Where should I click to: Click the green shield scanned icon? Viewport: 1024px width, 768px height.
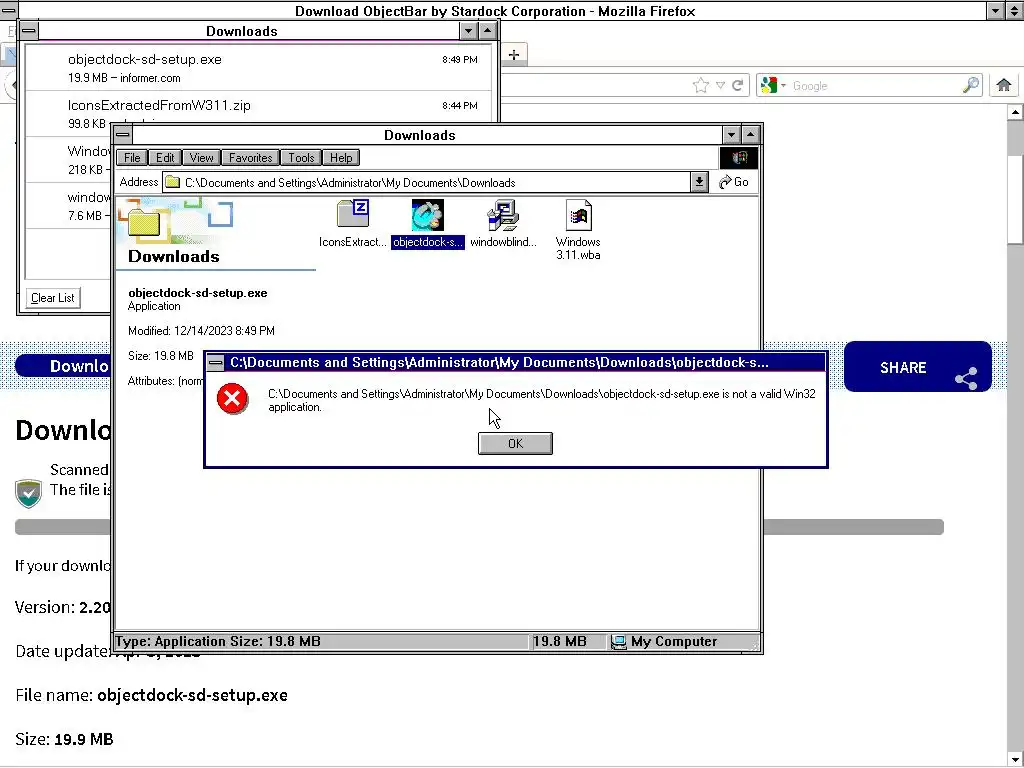click(x=28, y=494)
